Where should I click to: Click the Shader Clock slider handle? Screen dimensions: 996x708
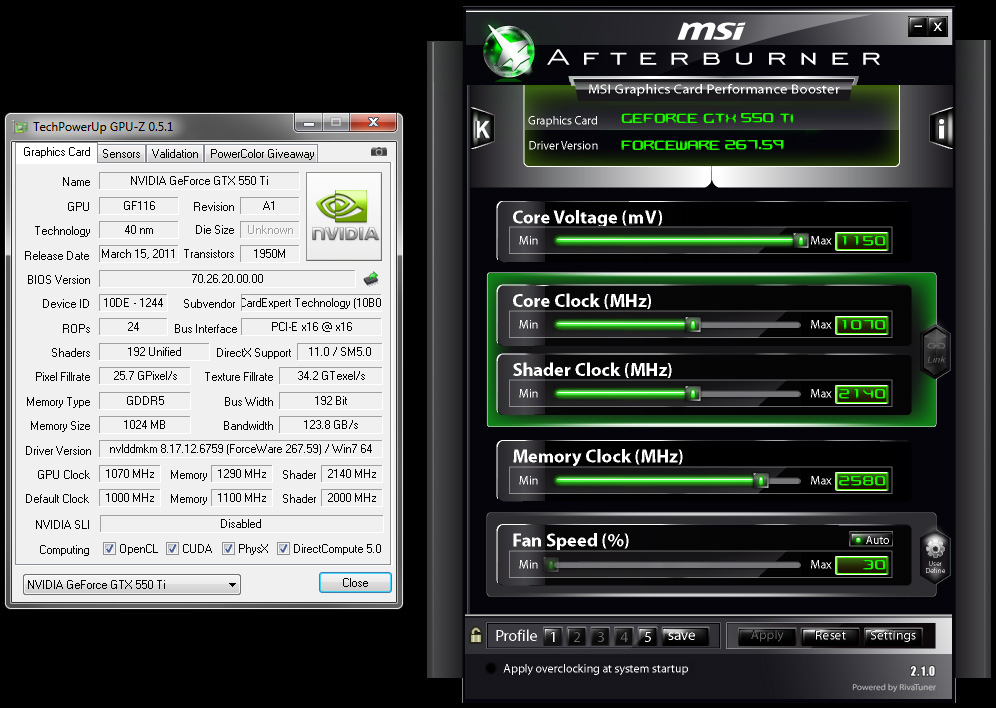(694, 394)
